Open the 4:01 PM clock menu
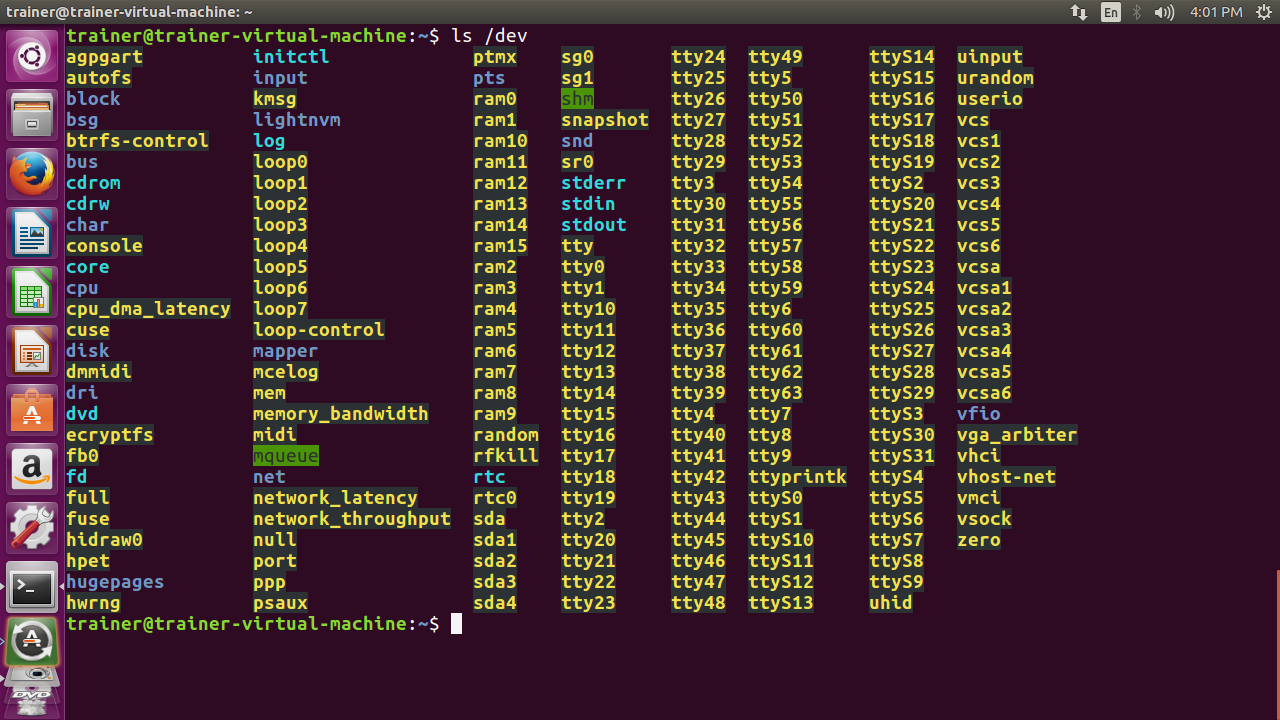 pos(1216,12)
